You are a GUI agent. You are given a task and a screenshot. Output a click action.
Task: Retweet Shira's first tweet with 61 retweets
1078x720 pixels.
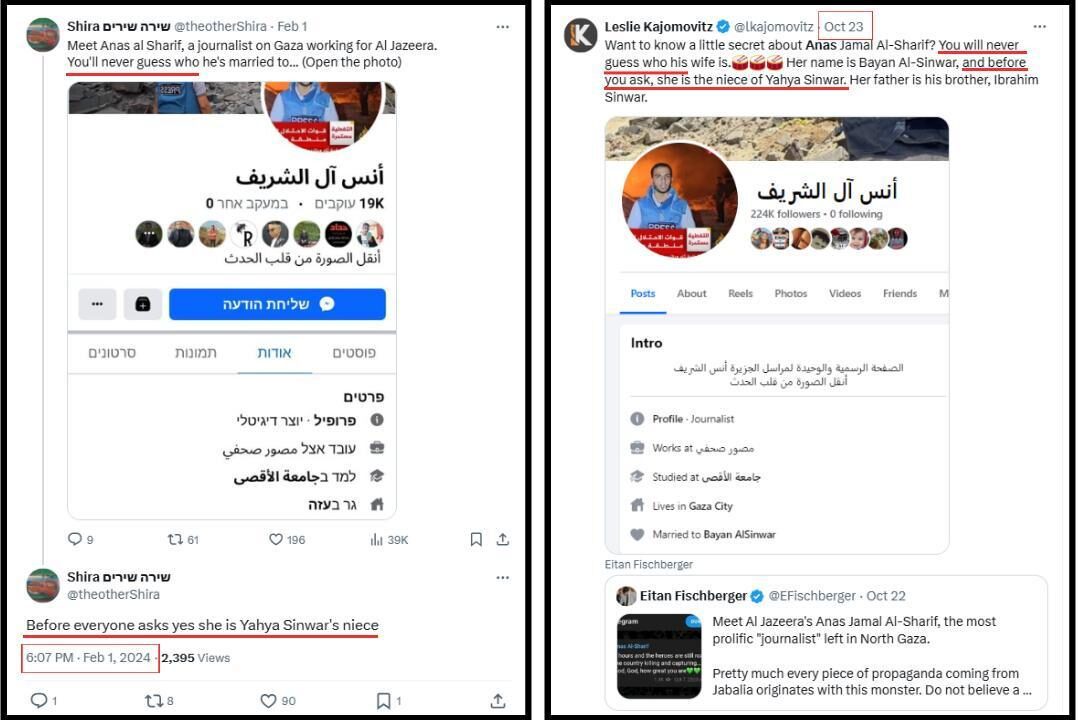(175, 539)
